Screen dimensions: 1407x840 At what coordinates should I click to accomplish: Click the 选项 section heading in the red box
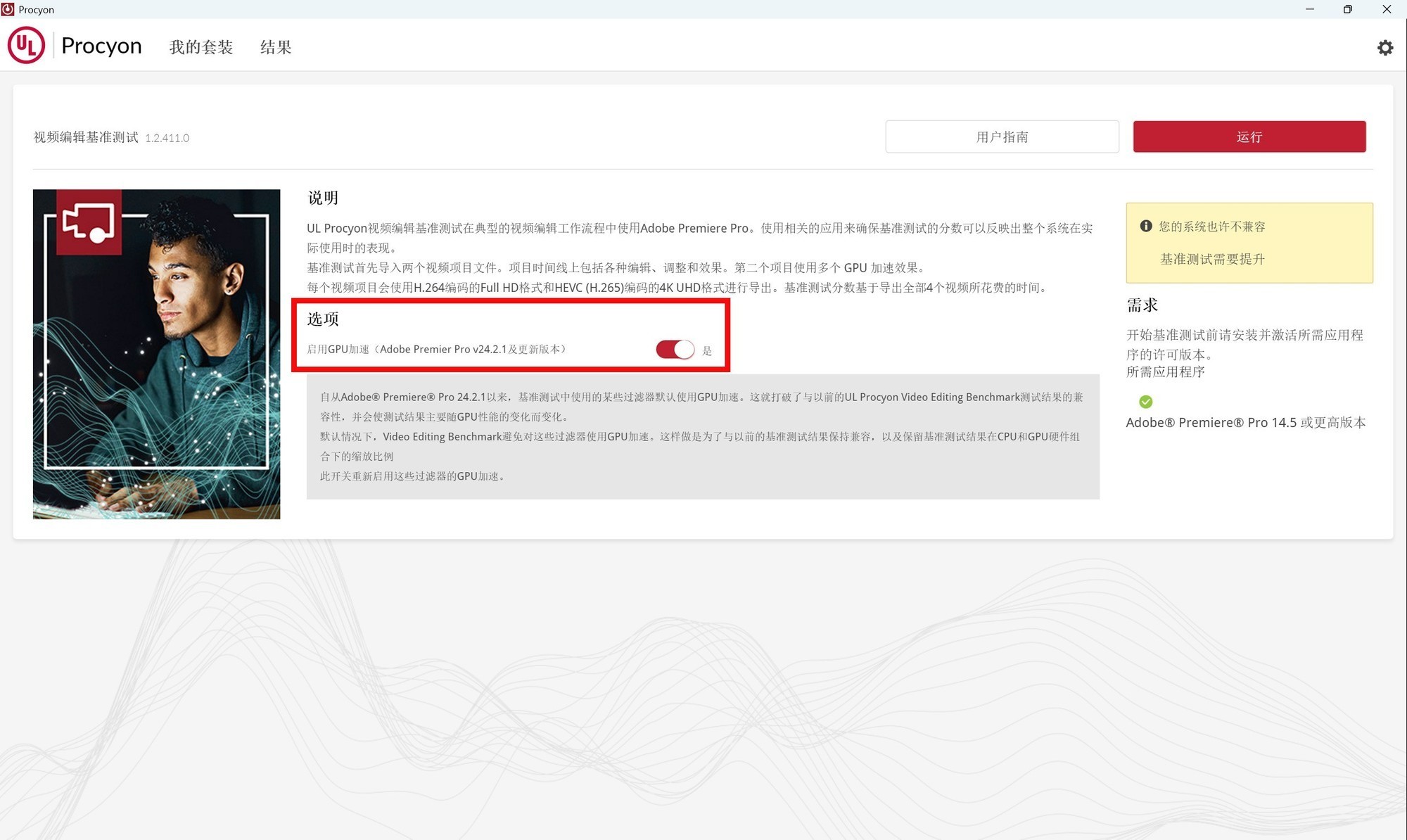pyautogui.click(x=323, y=318)
